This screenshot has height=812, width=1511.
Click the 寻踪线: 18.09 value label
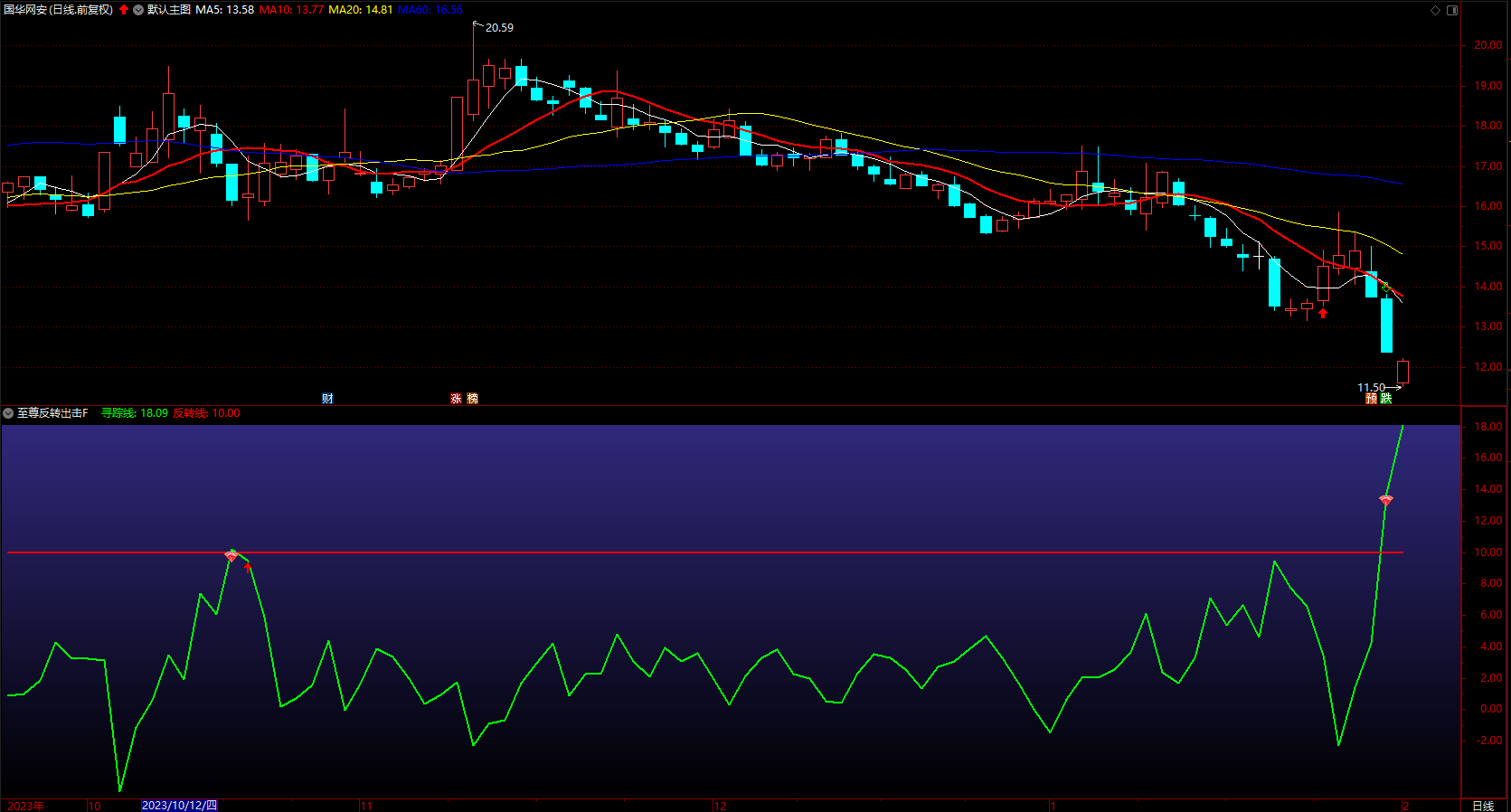(x=135, y=413)
